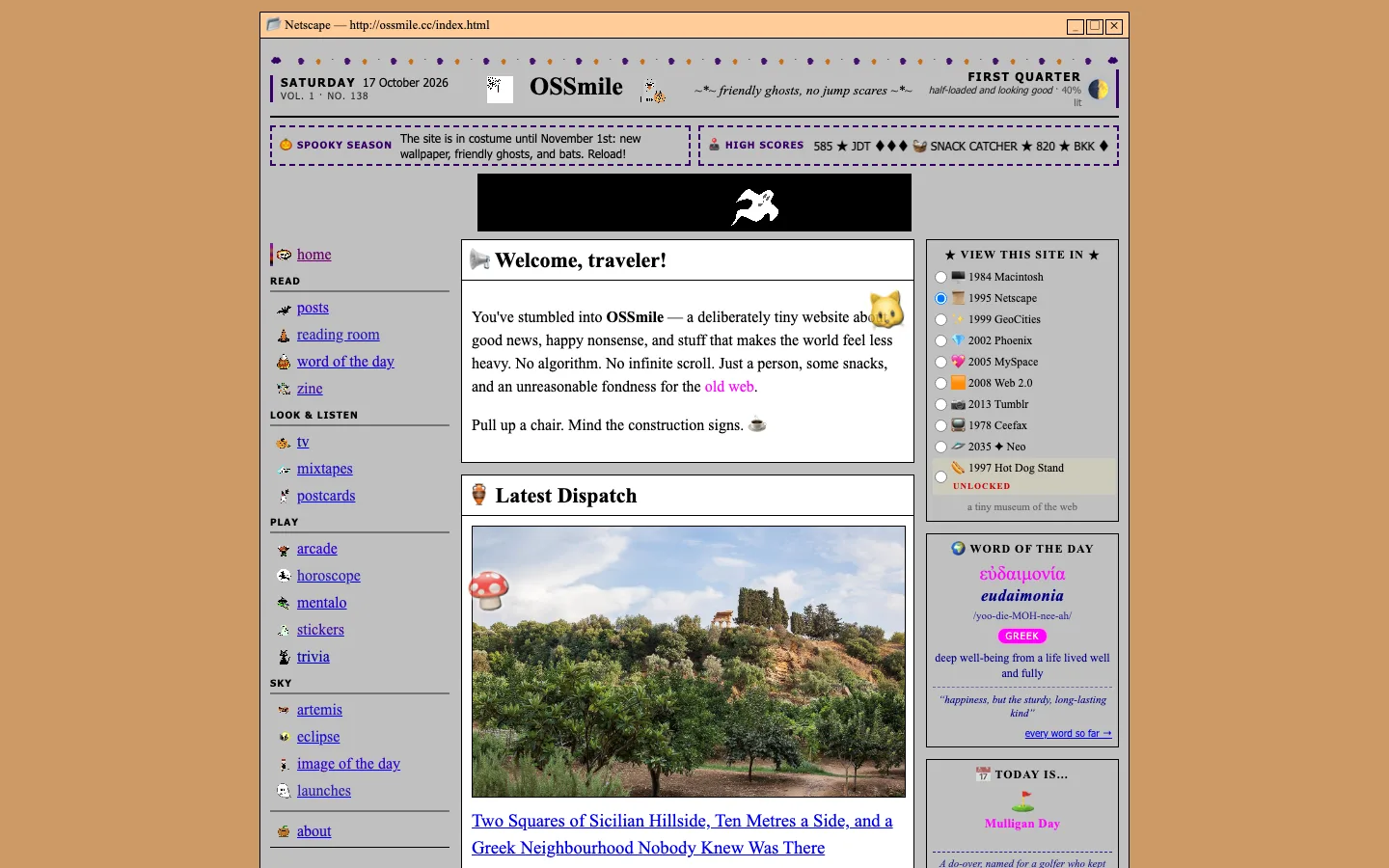1389x868 pixels.
Task: Select the 1995 Netscape theme radio button
Action: pos(940,299)
